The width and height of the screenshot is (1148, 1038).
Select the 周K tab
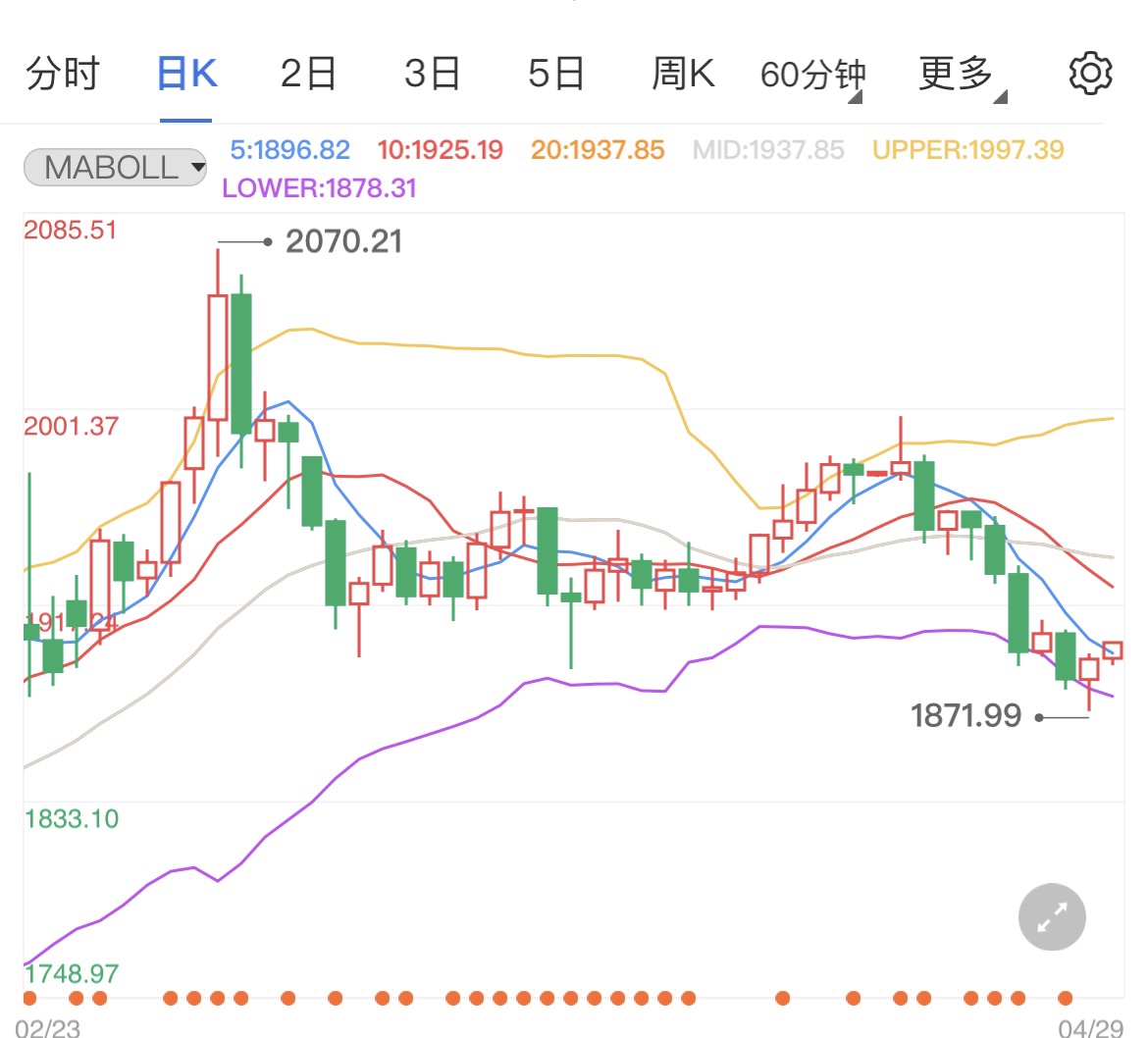click(683, 74)
